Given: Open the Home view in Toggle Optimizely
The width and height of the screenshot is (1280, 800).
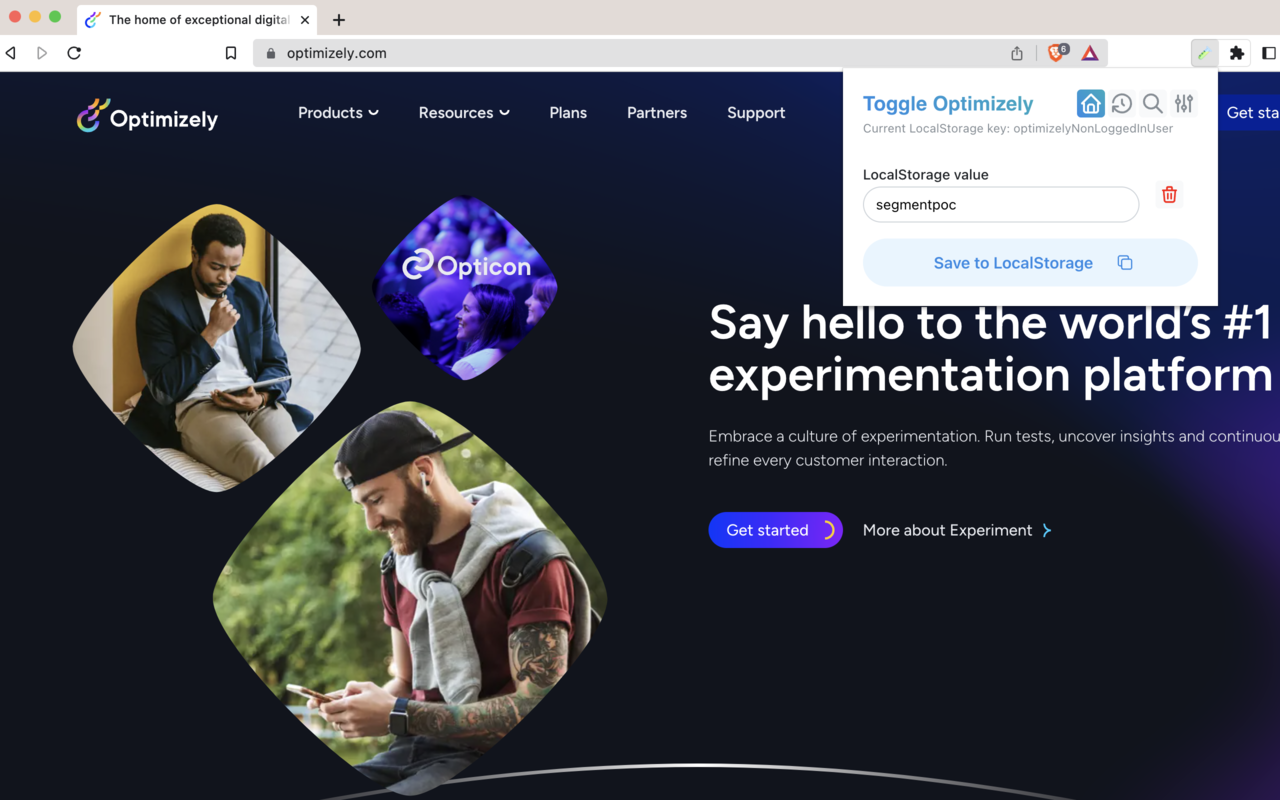Looking at the screenshot, I should point(1090,103).
